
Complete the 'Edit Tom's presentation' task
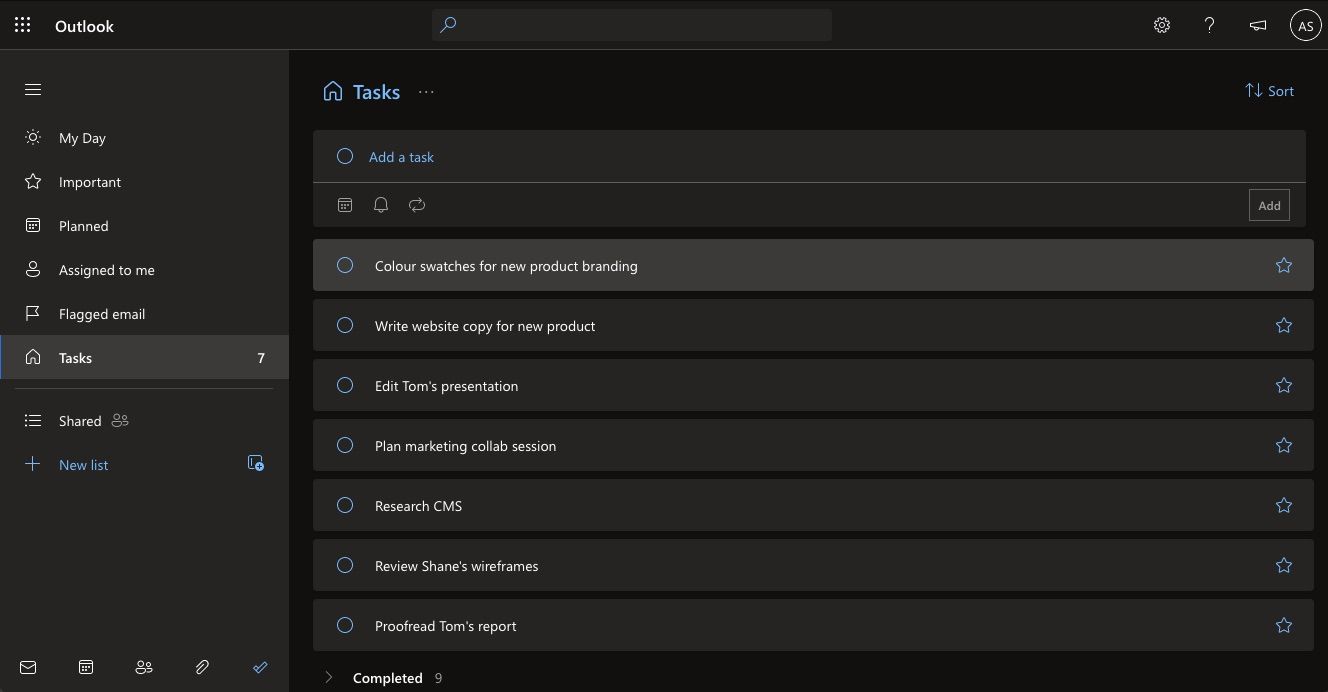[345, 385]
